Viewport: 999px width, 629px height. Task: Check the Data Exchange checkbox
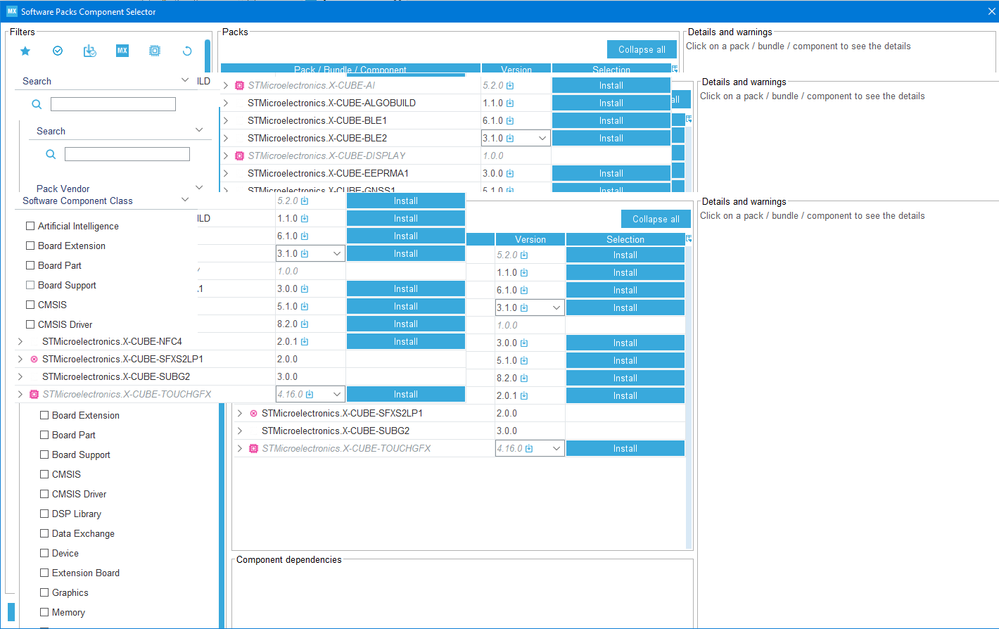(44, 533)
